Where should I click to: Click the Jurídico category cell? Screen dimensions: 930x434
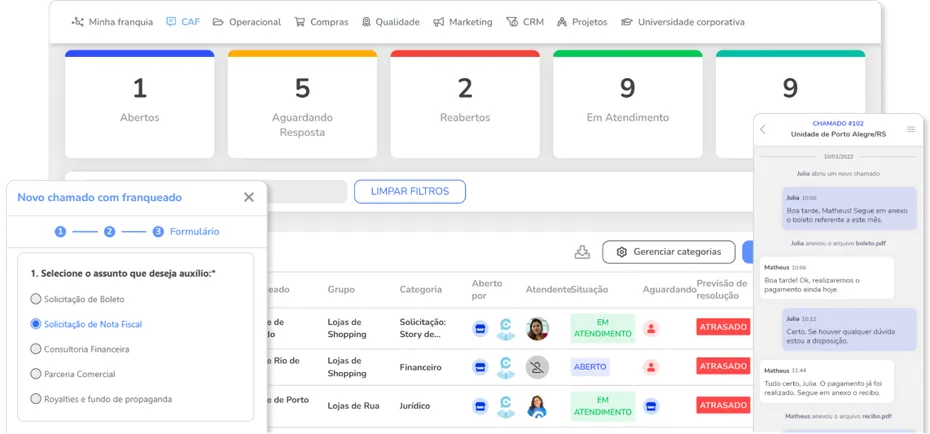415,406
